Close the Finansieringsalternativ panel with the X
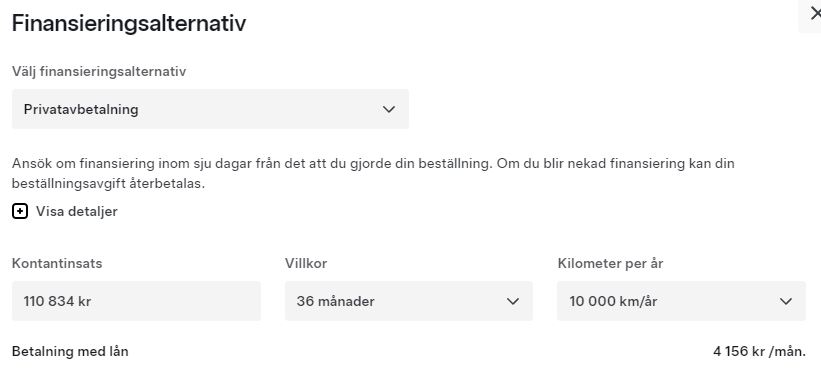 pyautogui.click(x=814, y=14)
